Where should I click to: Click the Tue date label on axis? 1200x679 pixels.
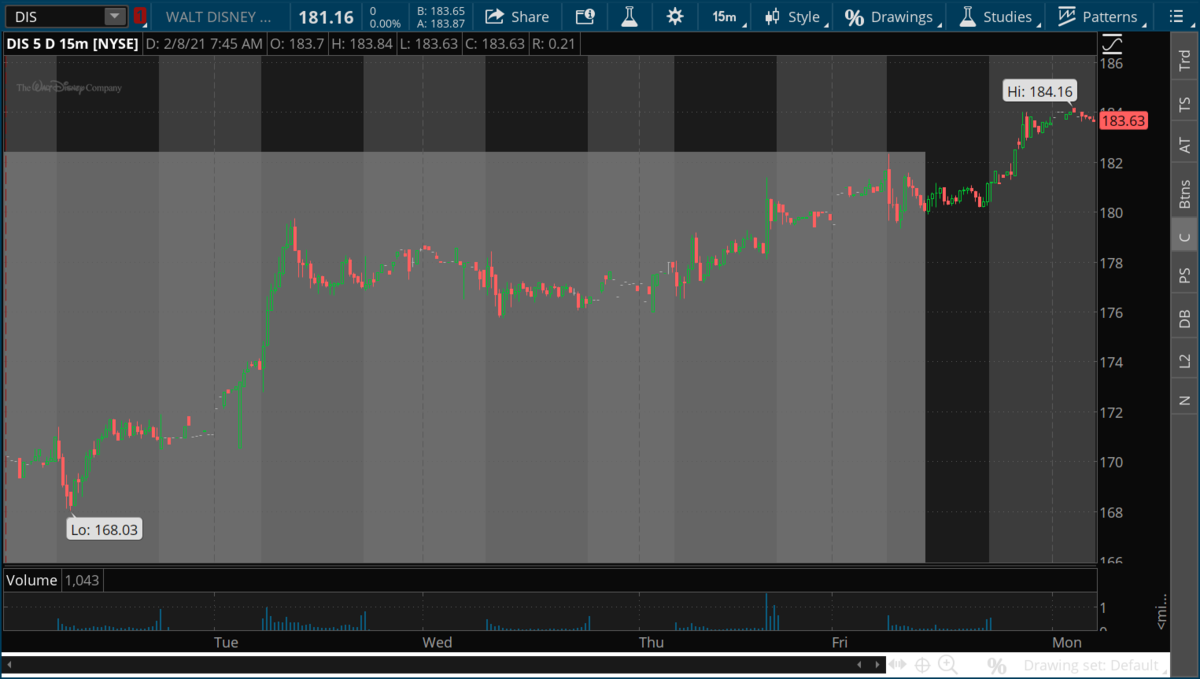point(226,642)
